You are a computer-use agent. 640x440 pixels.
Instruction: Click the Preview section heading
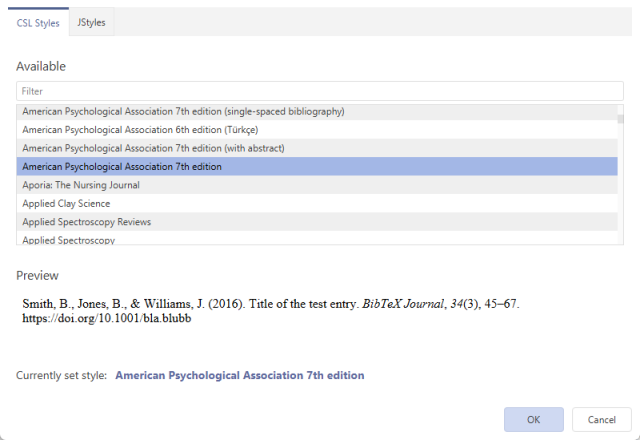37,275
